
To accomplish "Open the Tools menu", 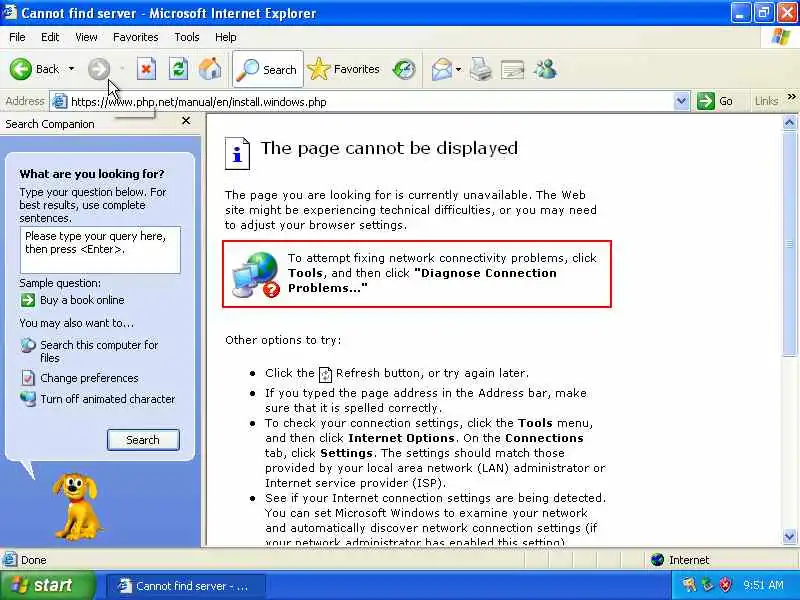I will tap(187, 37).
